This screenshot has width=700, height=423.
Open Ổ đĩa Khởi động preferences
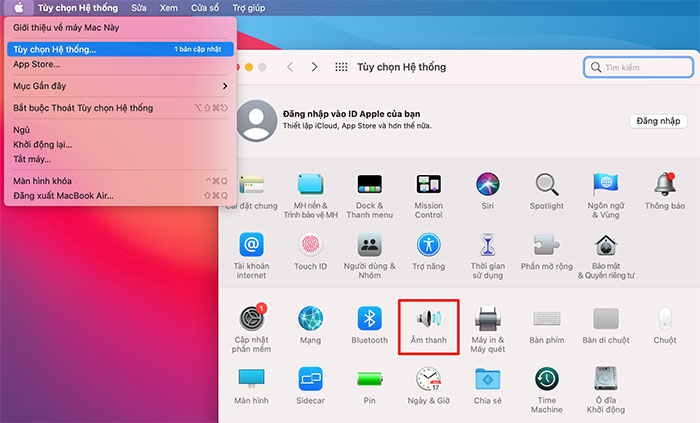pos(606,390)
